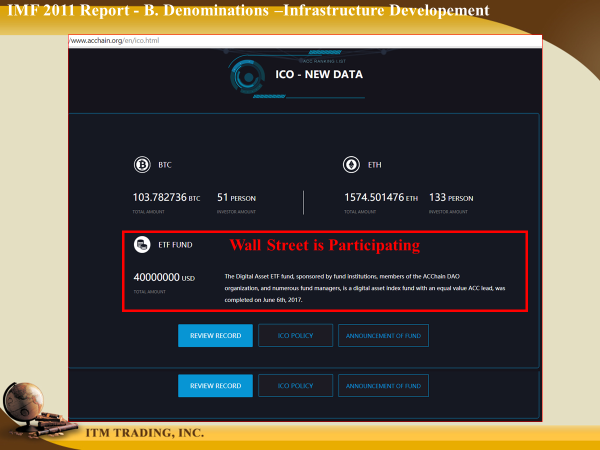Click the Bitcoin BTC coin icon
Screen dimensions: 600x450
142,165
